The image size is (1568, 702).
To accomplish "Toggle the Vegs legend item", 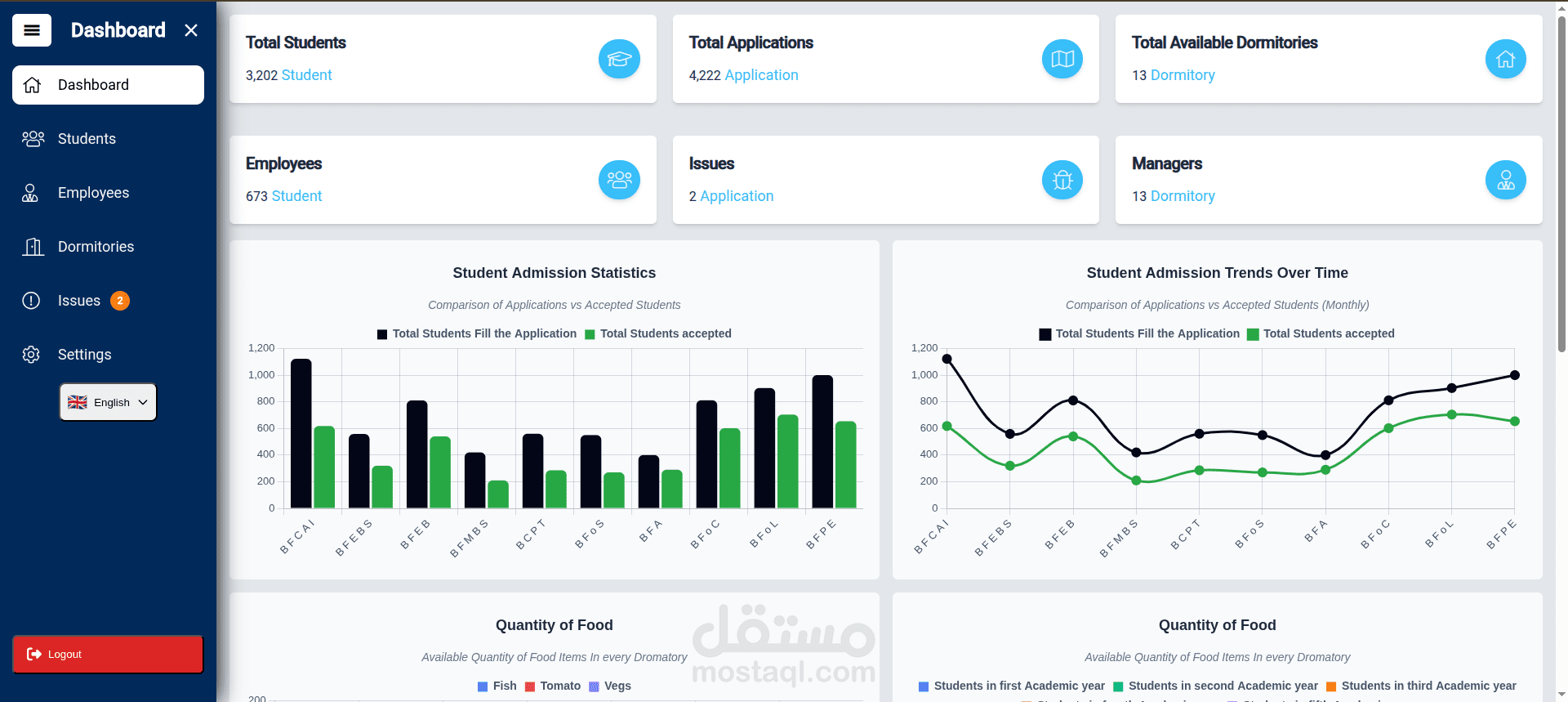I will click(610, 686).
